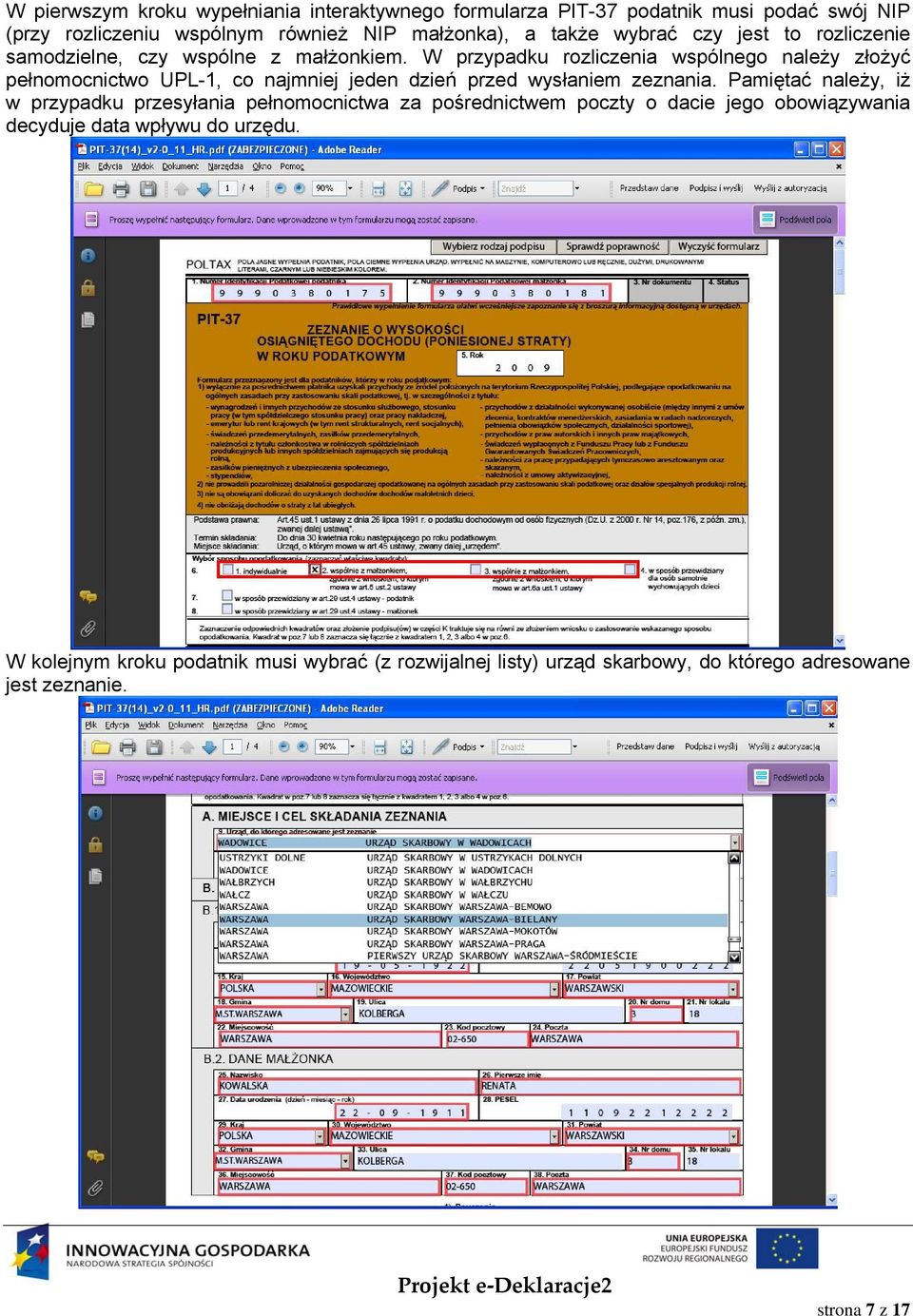The image size is (913, 1316).
Task: Open field 15 Kraj POLSKA dropdown
Action: (321, 989)
